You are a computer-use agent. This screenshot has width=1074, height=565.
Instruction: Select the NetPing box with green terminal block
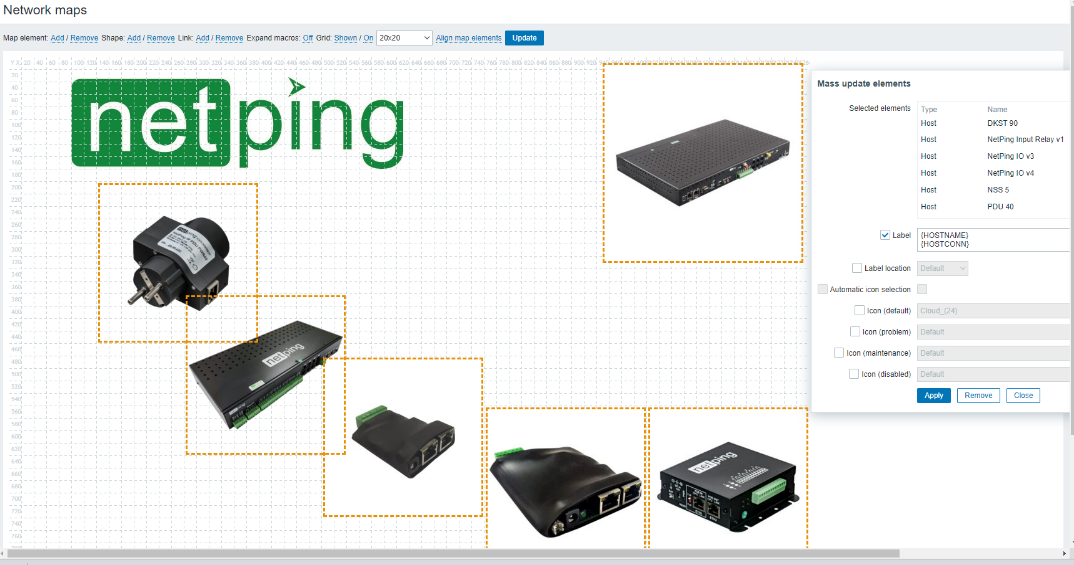[727, 479]
